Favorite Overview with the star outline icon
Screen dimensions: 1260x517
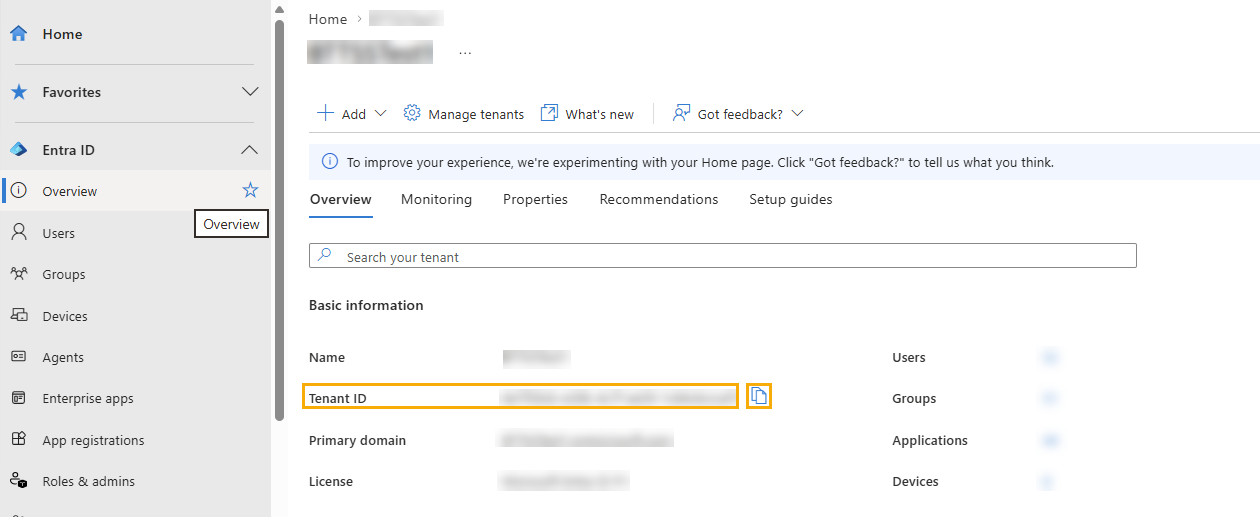click(251, 190)
